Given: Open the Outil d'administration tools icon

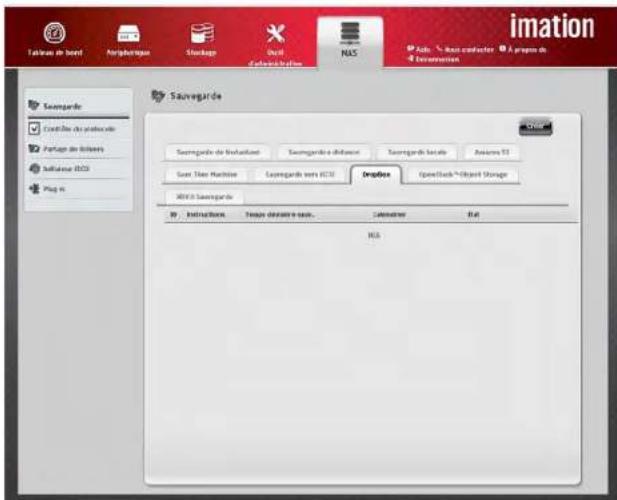Looking at the screenshot, I should (x=275, y=34).
